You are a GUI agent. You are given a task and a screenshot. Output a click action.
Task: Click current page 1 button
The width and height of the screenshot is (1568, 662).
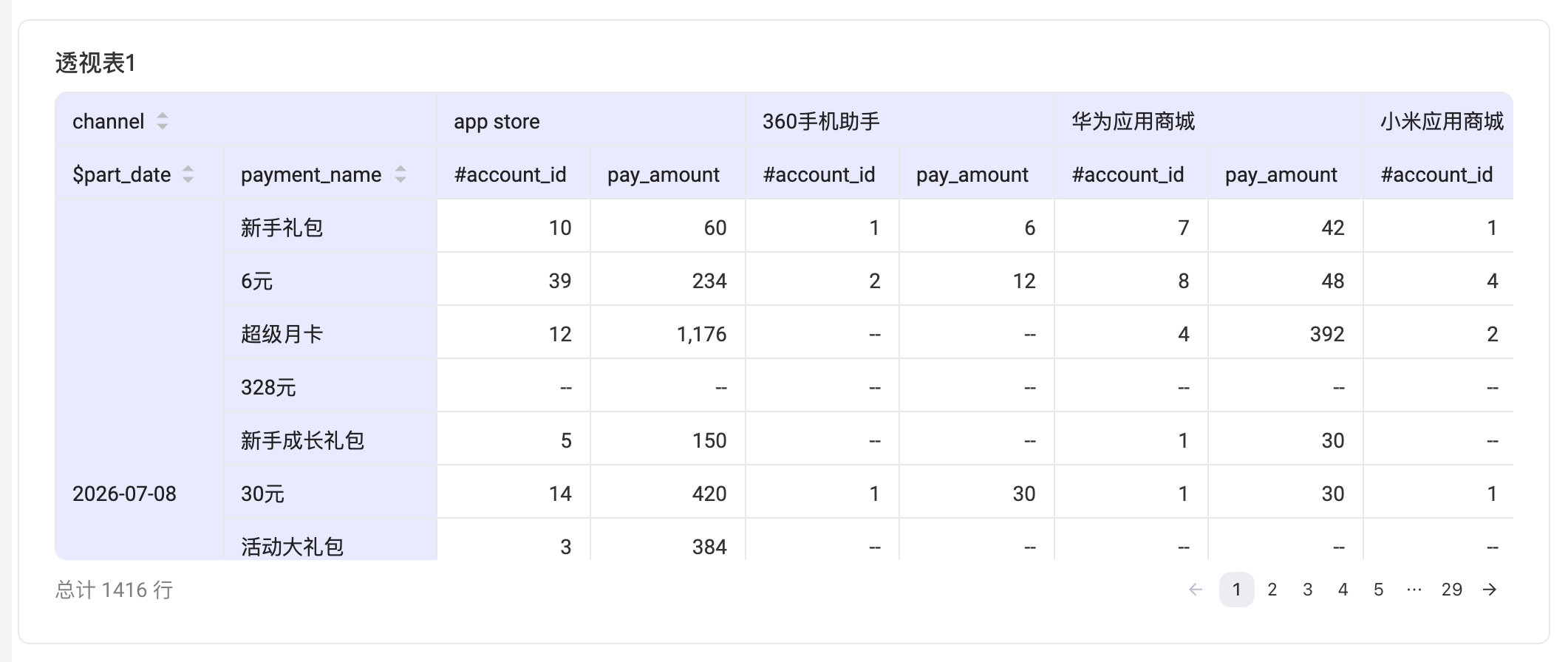click(1237, 590)
